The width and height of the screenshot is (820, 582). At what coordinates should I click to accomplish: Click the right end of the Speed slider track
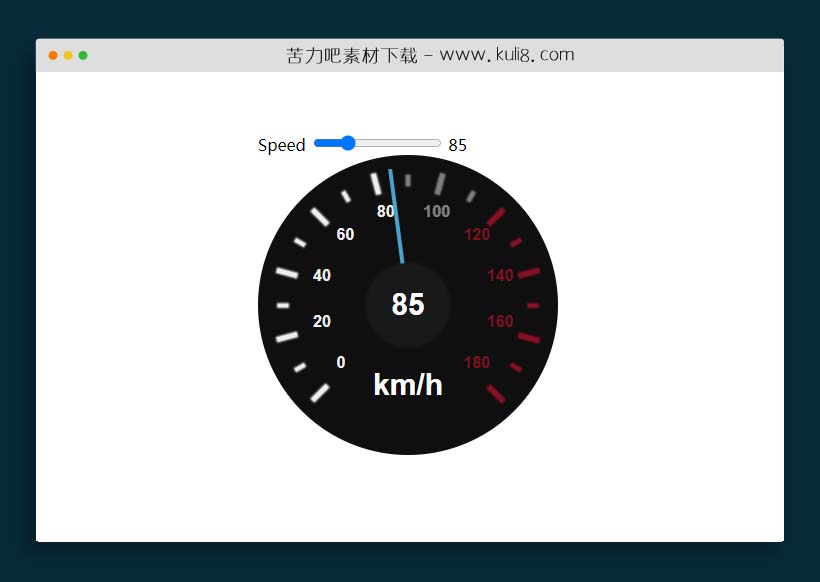tap(438, 143)
